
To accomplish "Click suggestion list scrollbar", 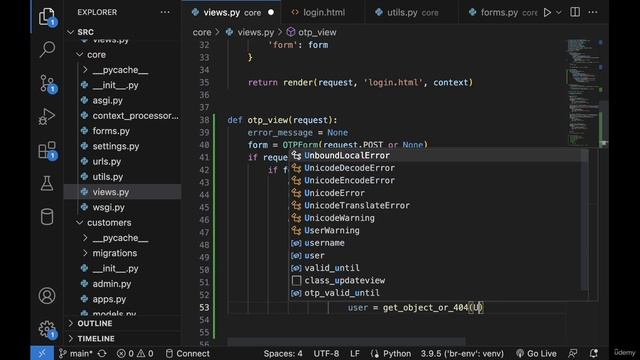I will [x=584, y=220].
